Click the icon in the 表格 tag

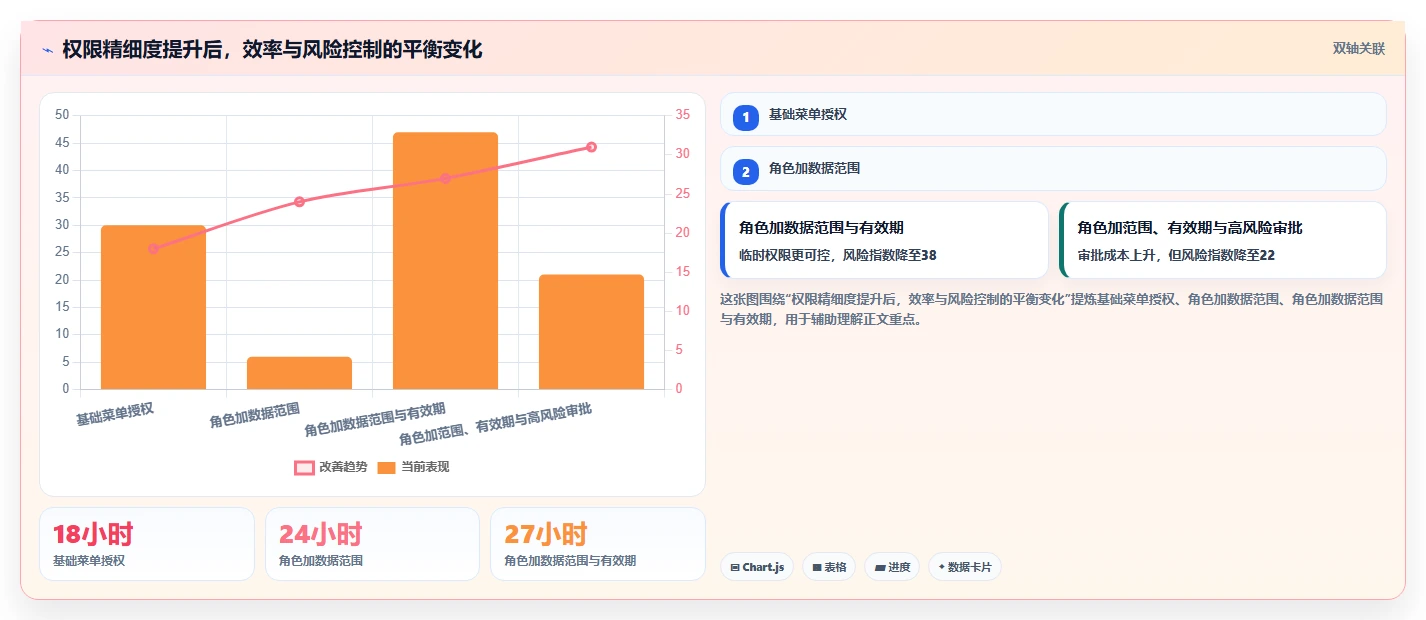tap(817, 567)
